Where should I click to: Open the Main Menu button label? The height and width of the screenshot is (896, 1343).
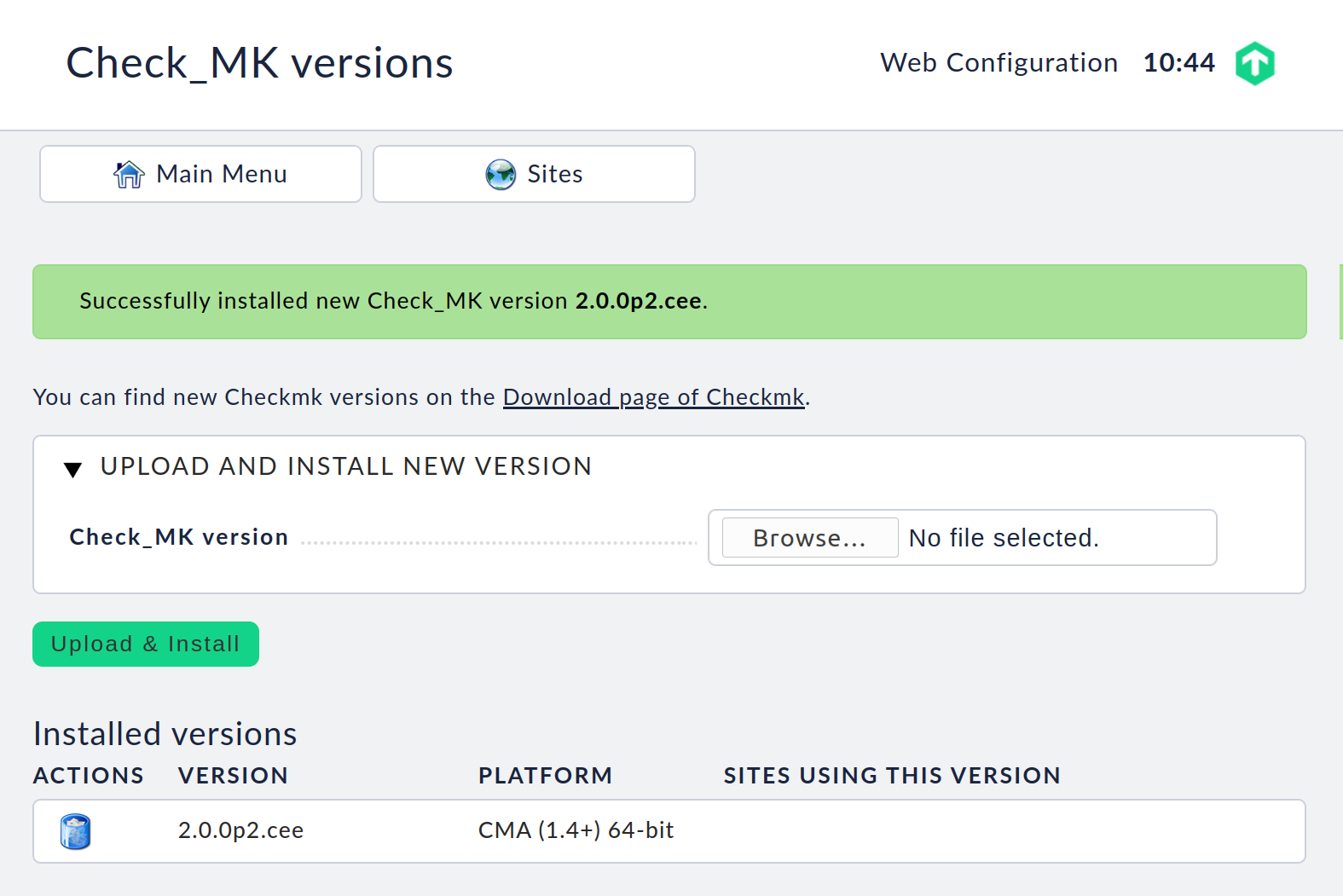[222, 174]
